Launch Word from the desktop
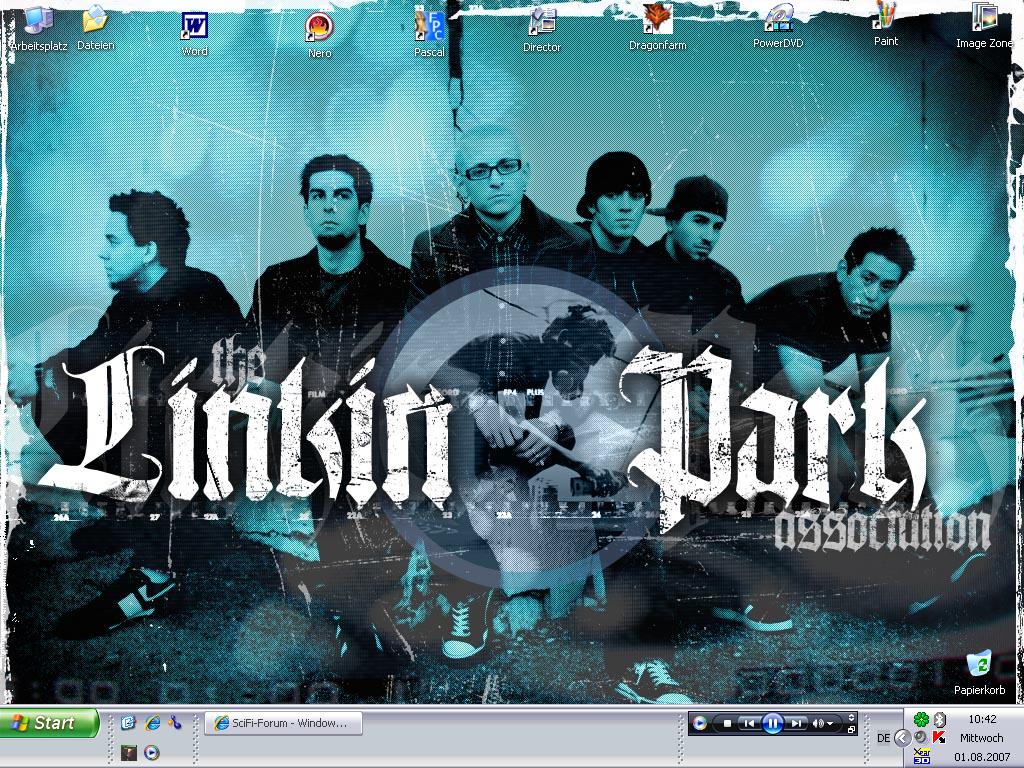1024x768 pixels. click(194, 25)
